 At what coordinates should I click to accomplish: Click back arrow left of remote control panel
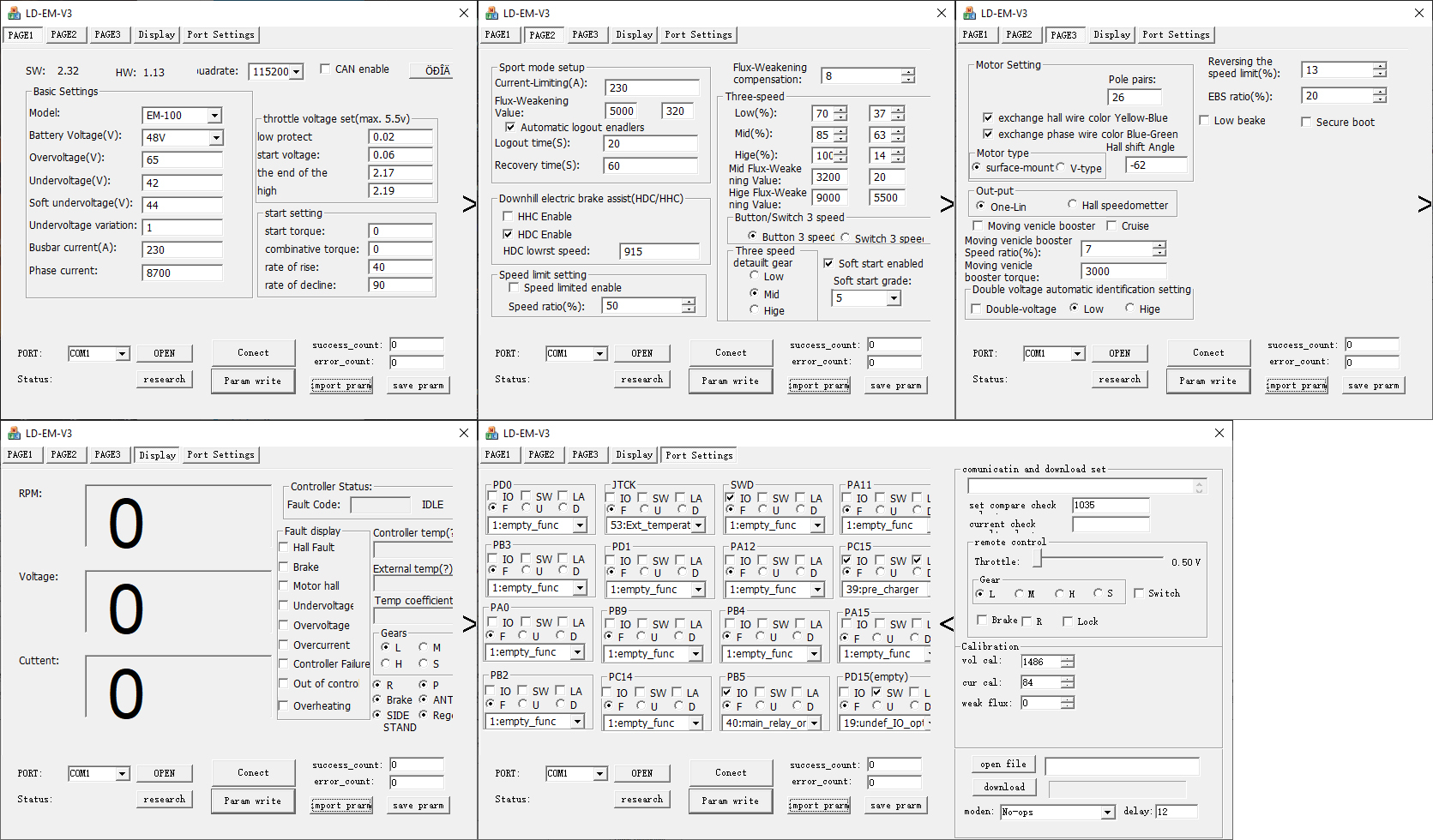947,624
